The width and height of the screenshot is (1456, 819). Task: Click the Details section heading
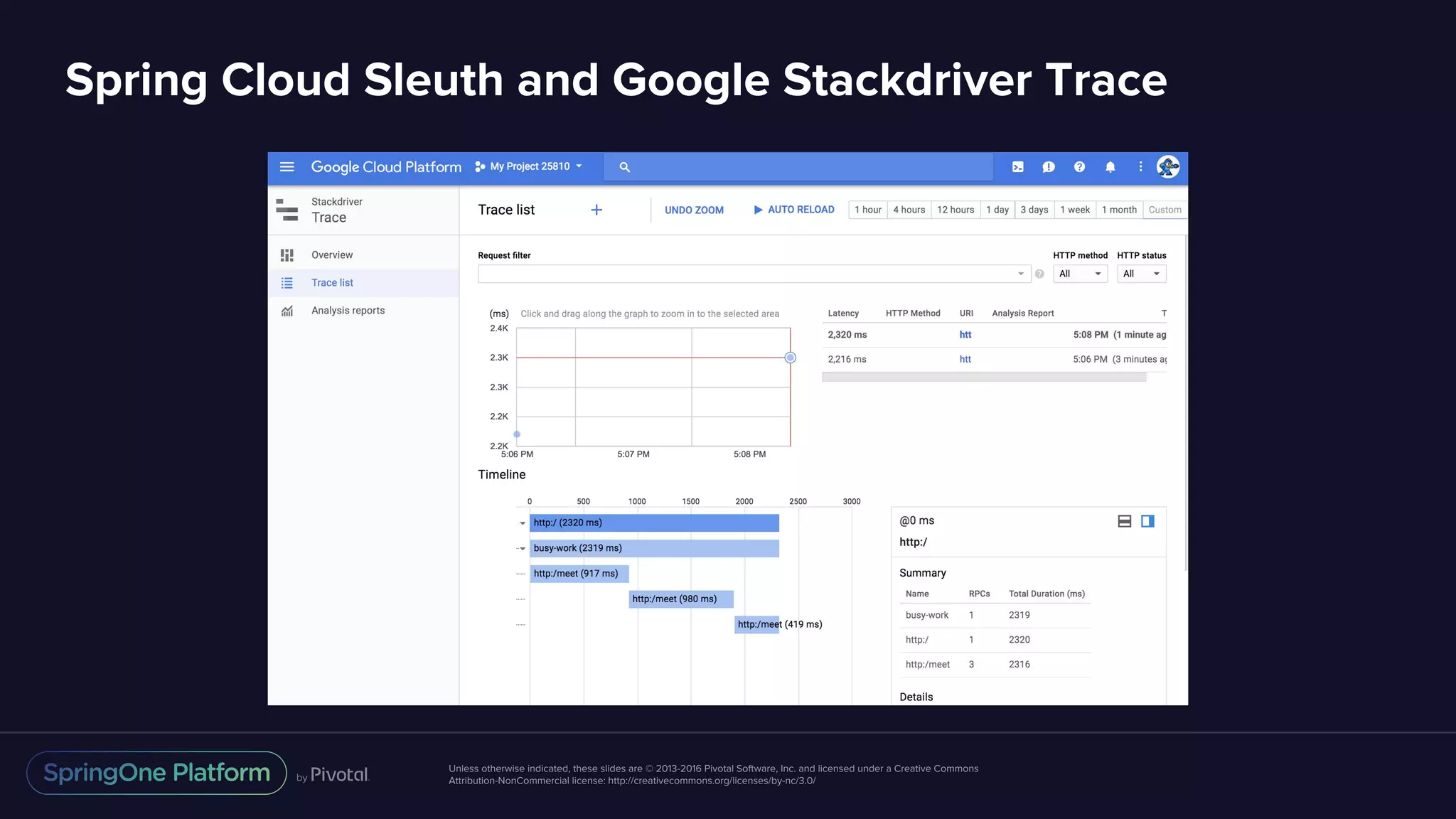tap(916, 697)
